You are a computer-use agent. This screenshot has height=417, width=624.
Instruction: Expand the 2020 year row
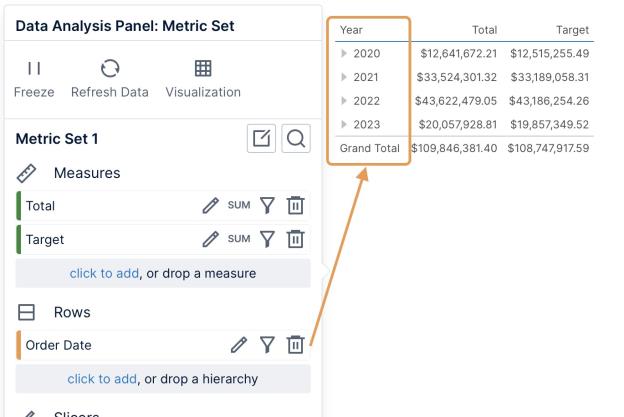(345, 54)
